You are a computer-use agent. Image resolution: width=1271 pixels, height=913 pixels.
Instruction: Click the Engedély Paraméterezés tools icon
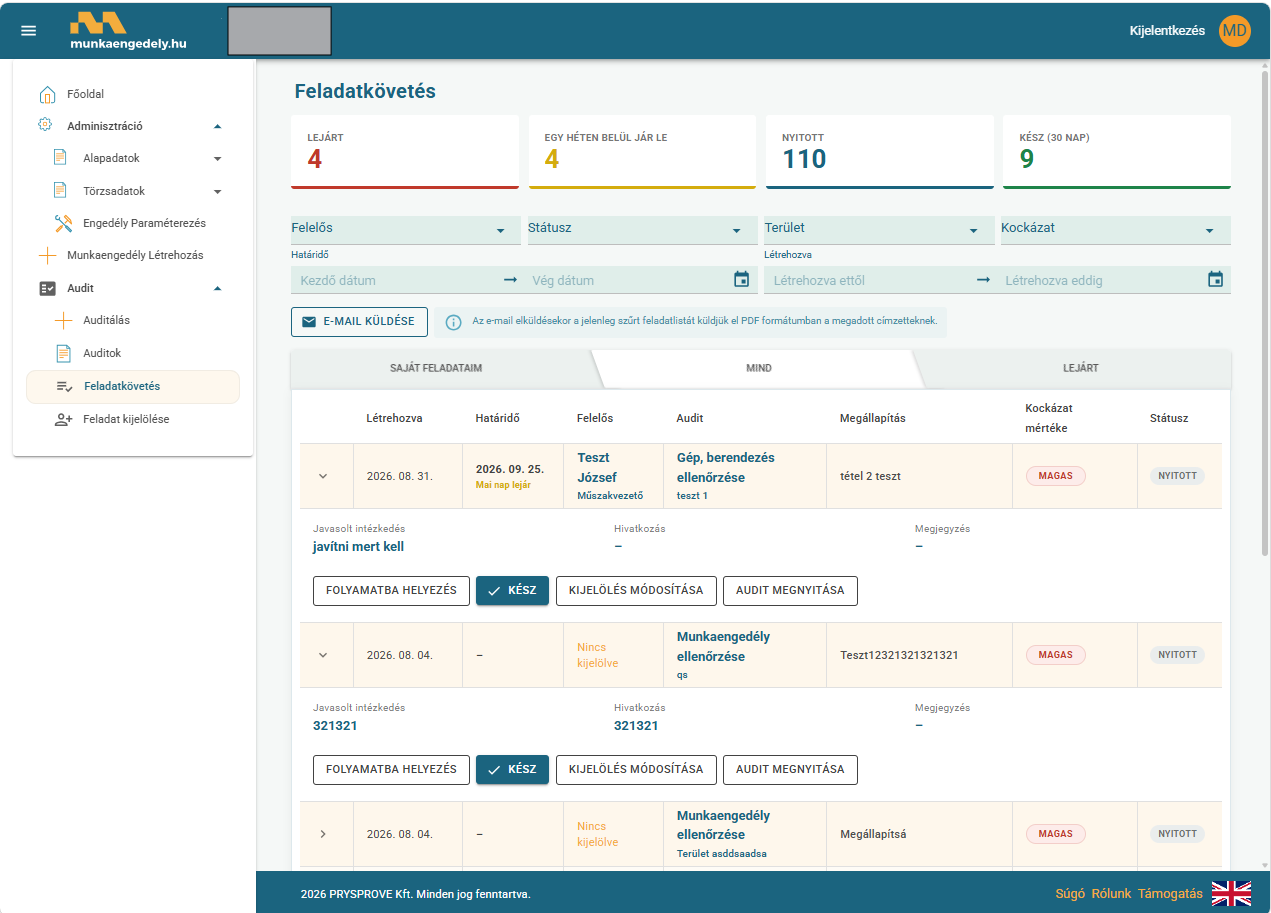63,223
